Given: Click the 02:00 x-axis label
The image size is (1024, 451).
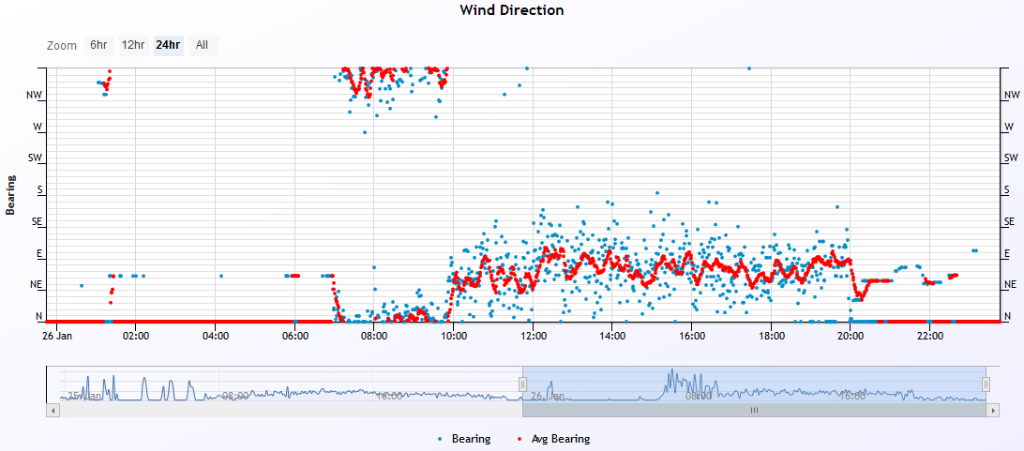Looking at the screenshot, I should click(x=135, y=337).
